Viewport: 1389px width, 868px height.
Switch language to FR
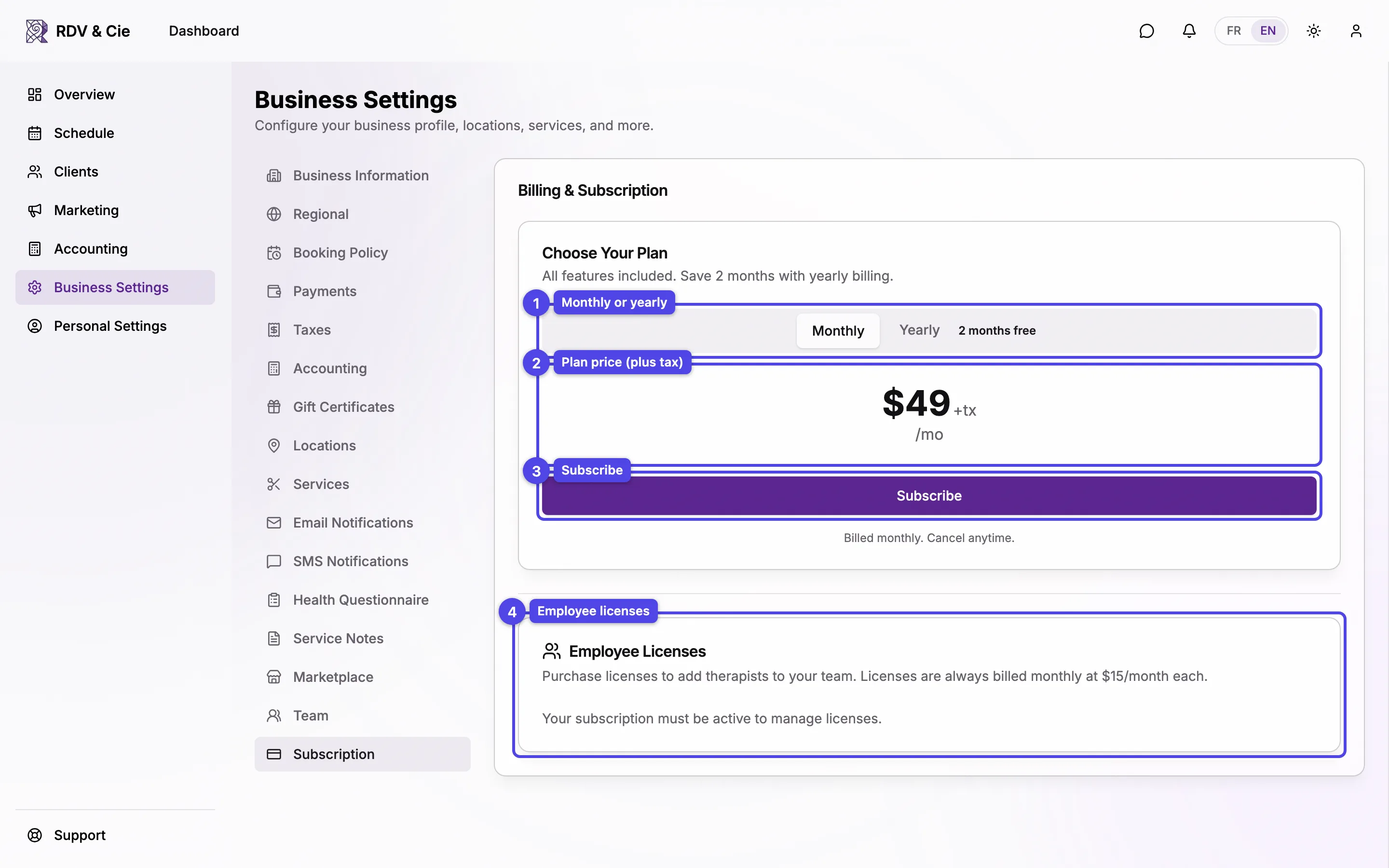[x=1233, y=31]
